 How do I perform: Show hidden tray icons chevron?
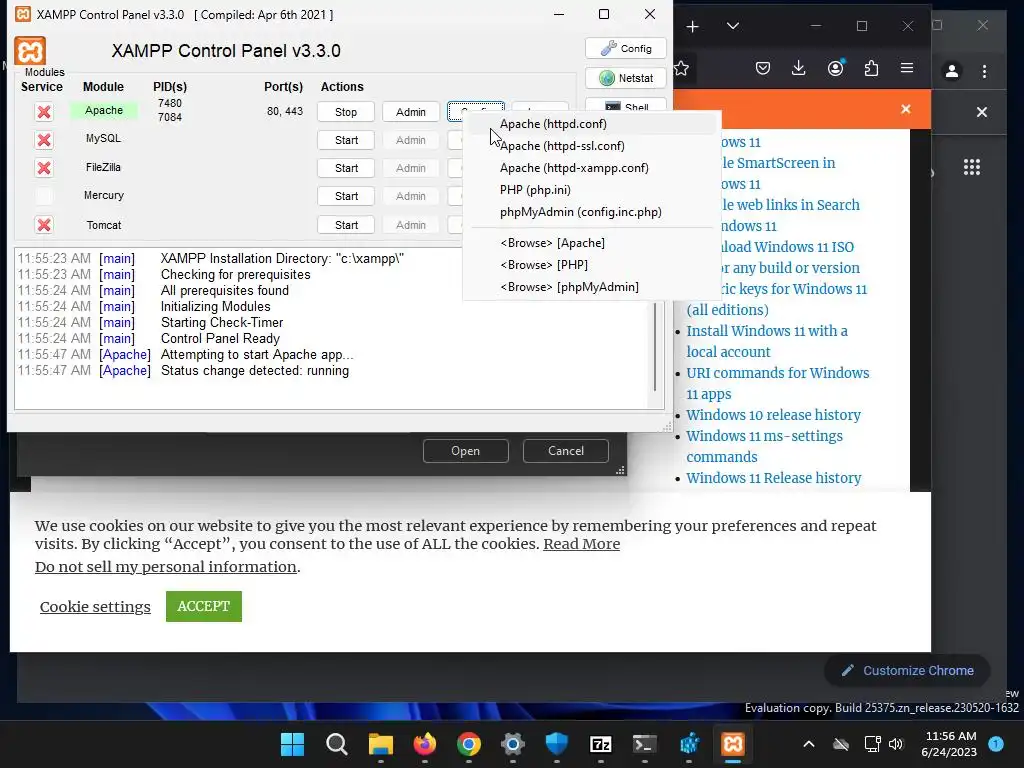[808, 744]
